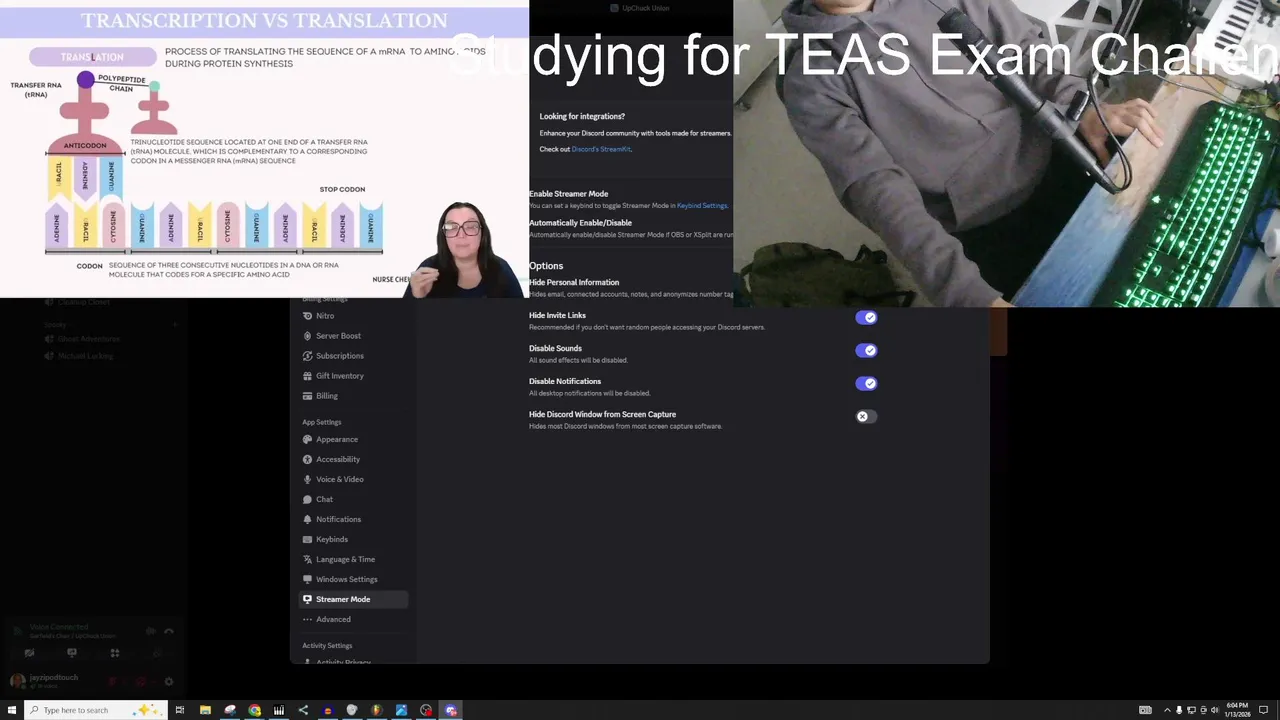Toggle Hide Invite Links switch
Viewport: 1280px width, 720px height.
pyautogui.click(x=866, y=317)
